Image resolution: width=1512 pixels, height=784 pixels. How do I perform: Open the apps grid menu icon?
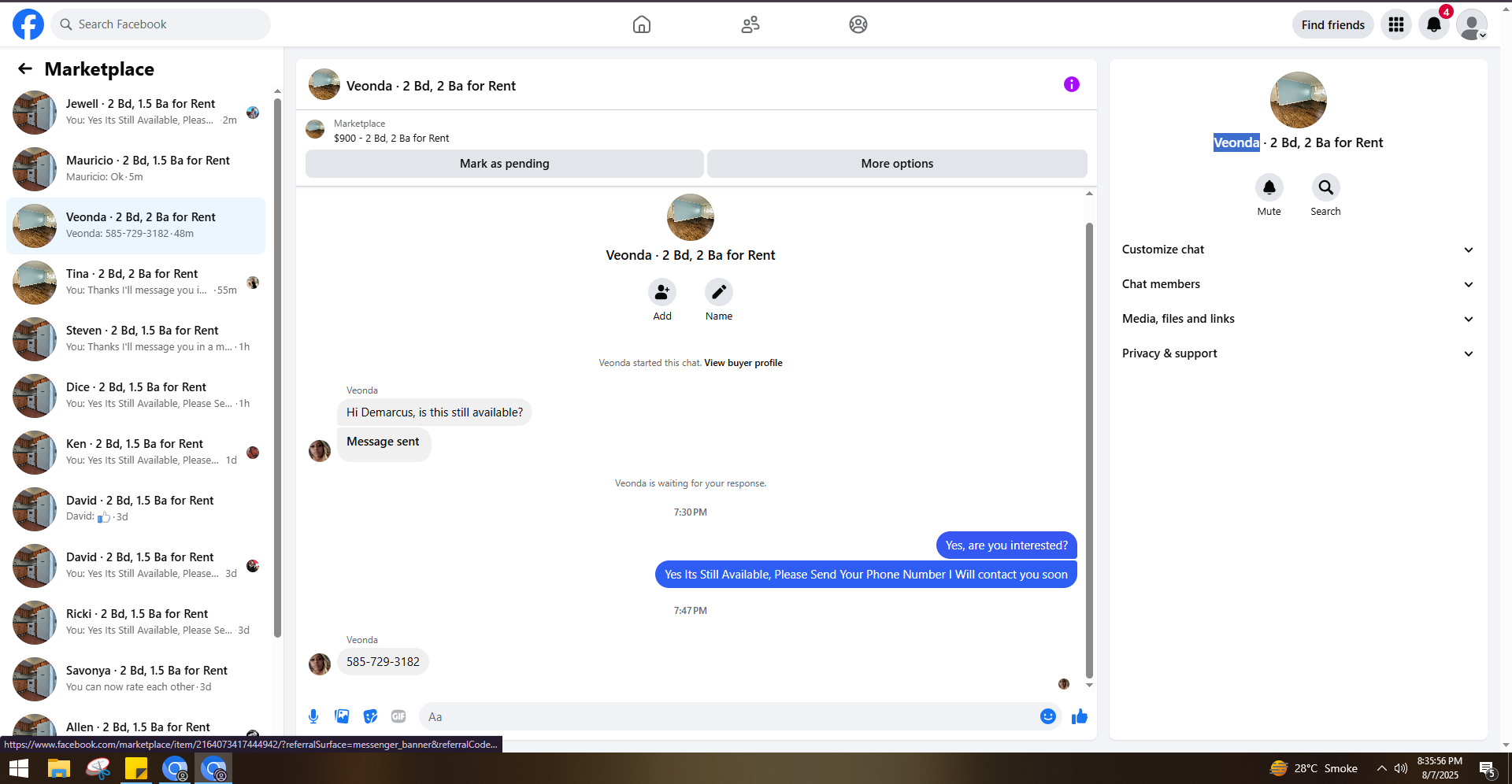click(x=1396, y=24)
